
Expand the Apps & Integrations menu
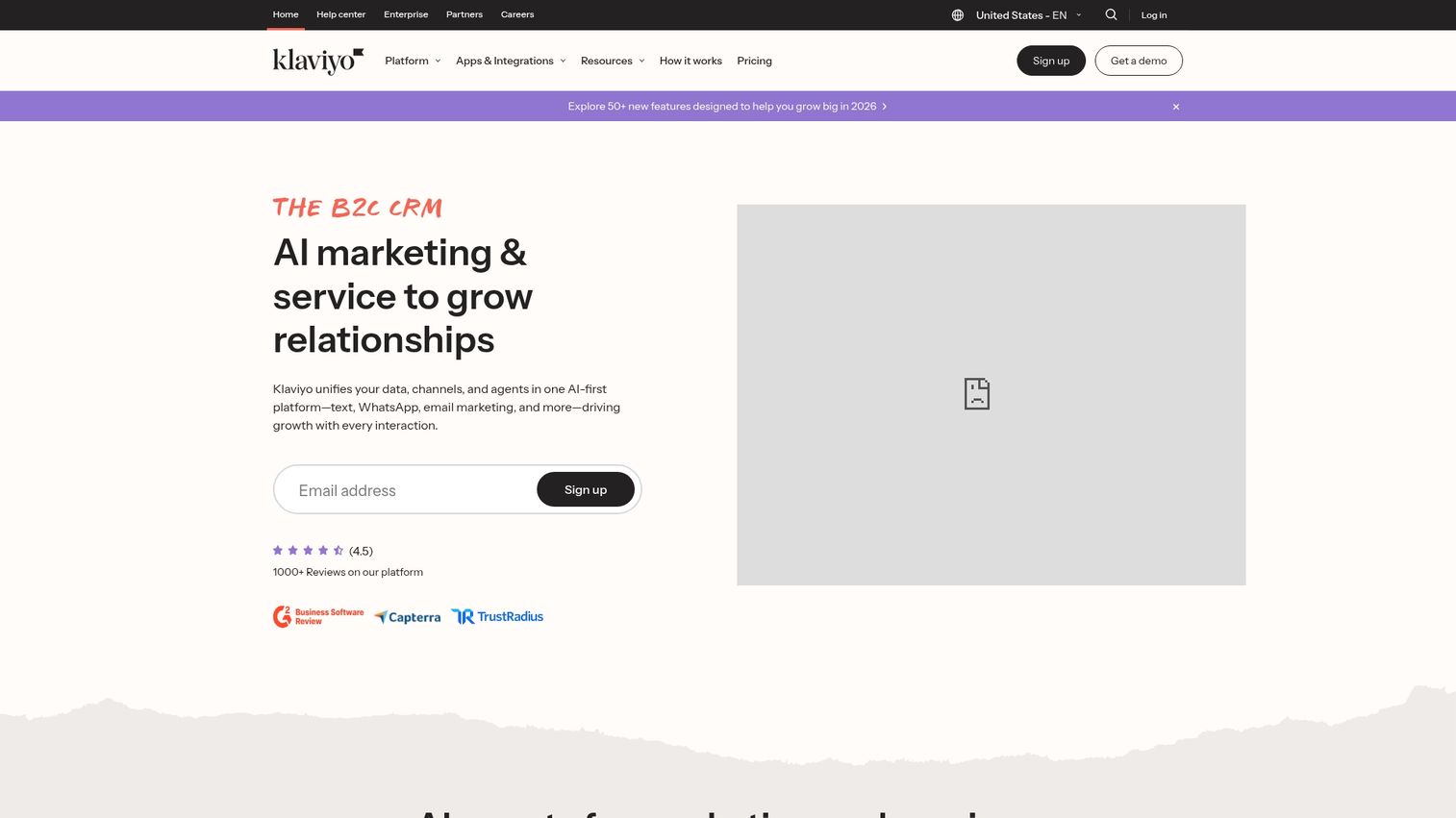[511, 61]
